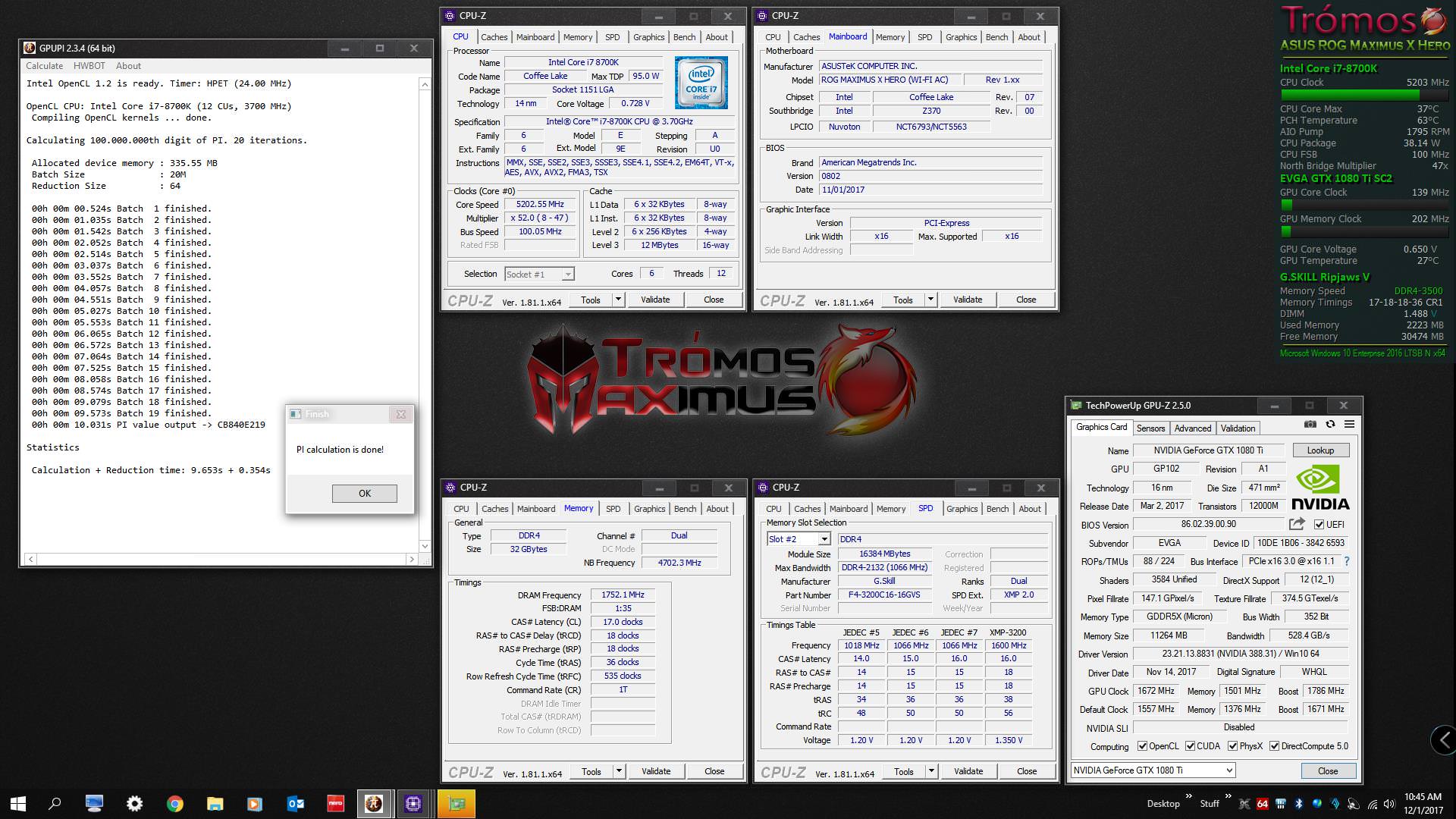The image size is (1456, 819).
Task: Click the wireless network tray icon
Action: pos(1371,804)
